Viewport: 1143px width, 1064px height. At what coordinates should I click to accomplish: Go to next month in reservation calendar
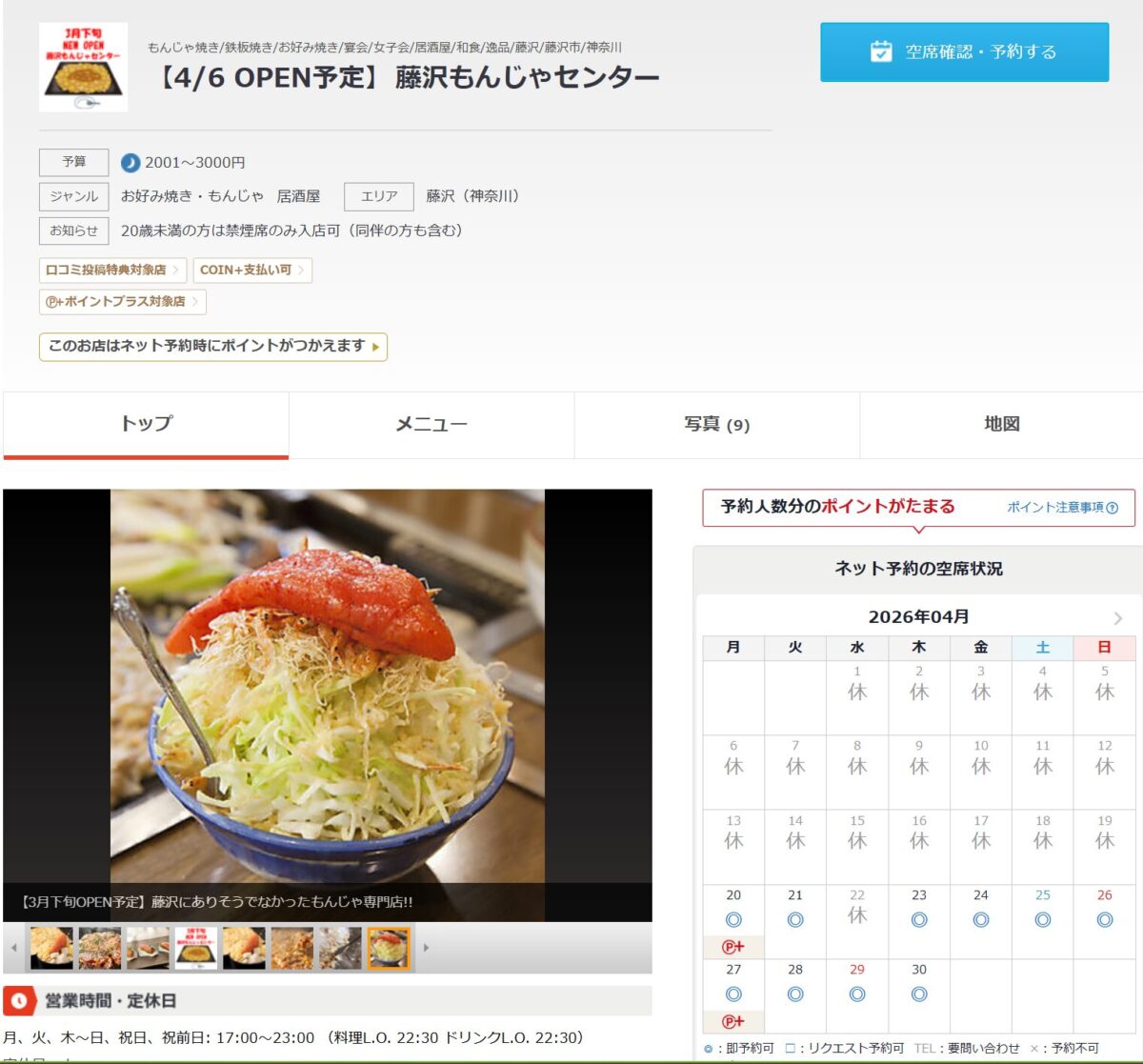pyautogui.click(x=1117, y=618)
